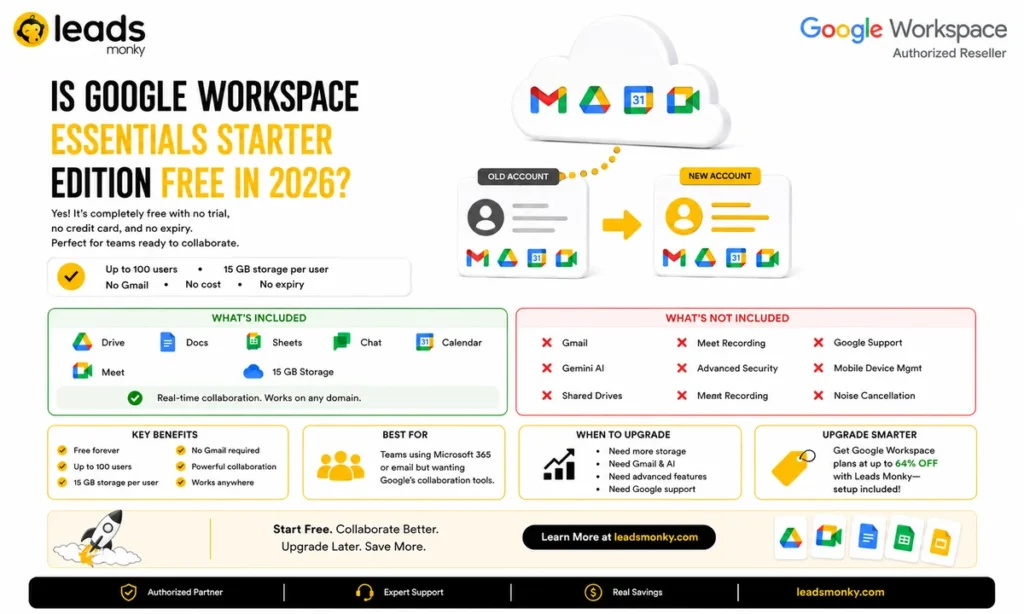The width and height of the screenshot is (1024, 614).
Task: Click the red X next to Gmail
Action: point(547,342)
